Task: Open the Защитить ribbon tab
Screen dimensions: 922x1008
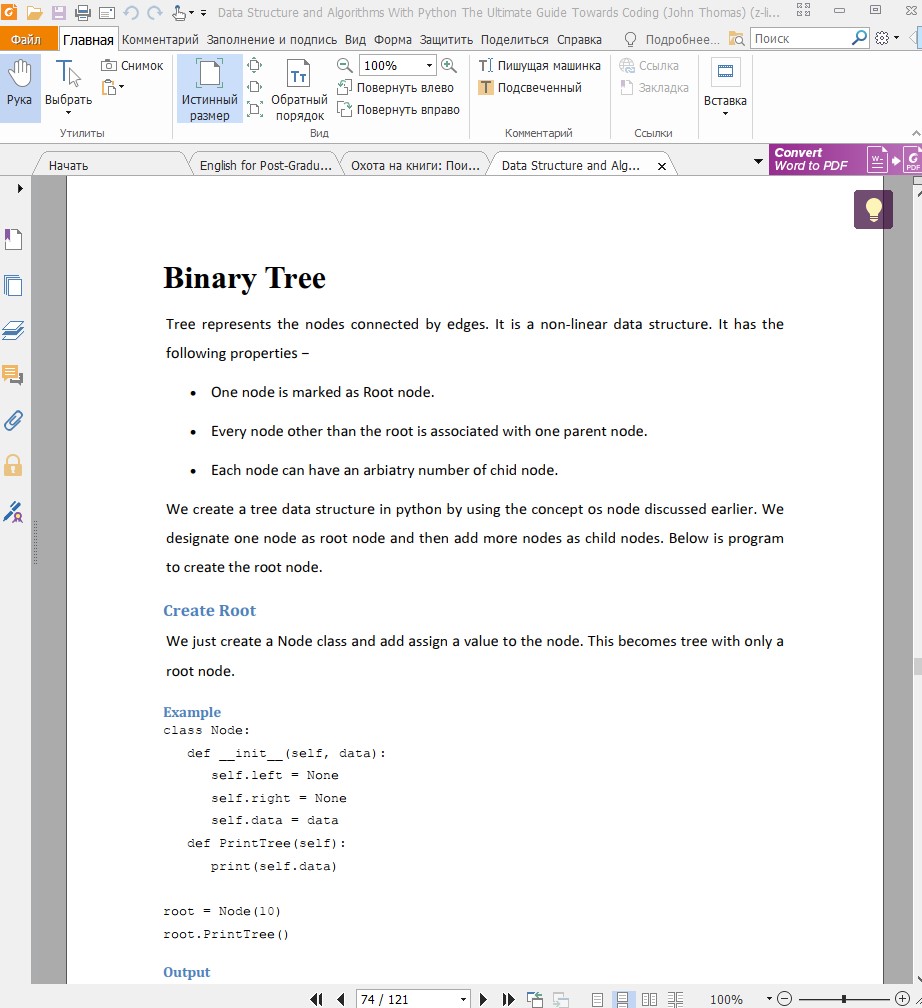Action: point(446,39)
